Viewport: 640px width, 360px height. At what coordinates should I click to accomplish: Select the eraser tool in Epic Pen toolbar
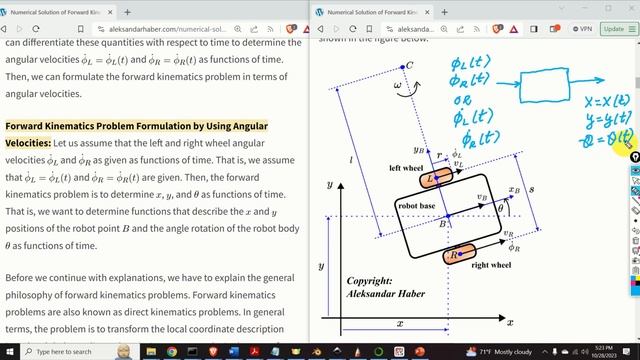pyautogui.click(x=636, y=210)
